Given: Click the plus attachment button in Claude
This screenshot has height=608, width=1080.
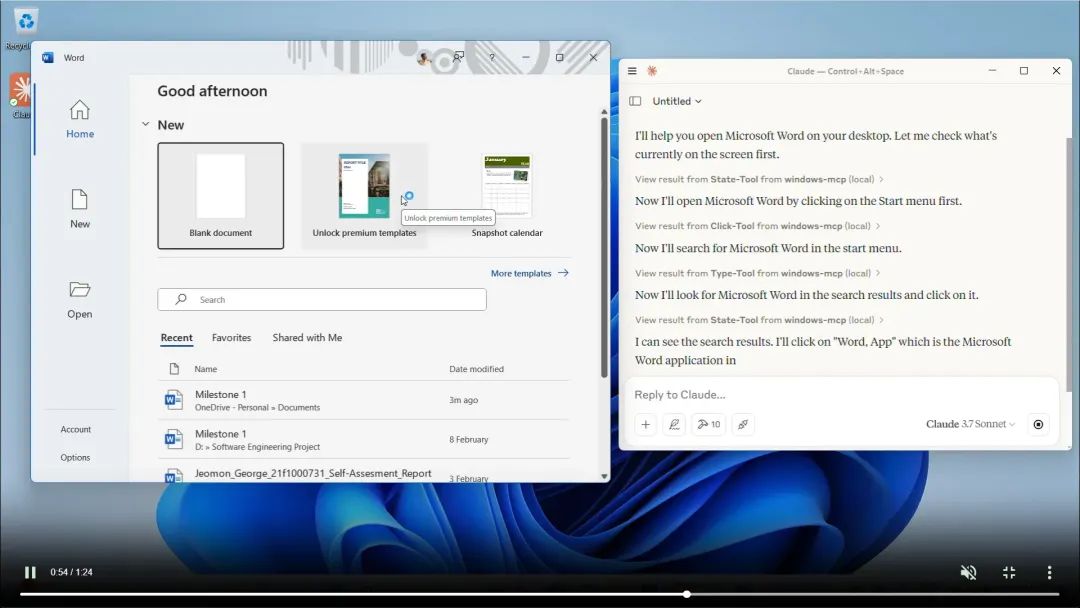Looking at the screenshot, I should (x=646, y=425).
